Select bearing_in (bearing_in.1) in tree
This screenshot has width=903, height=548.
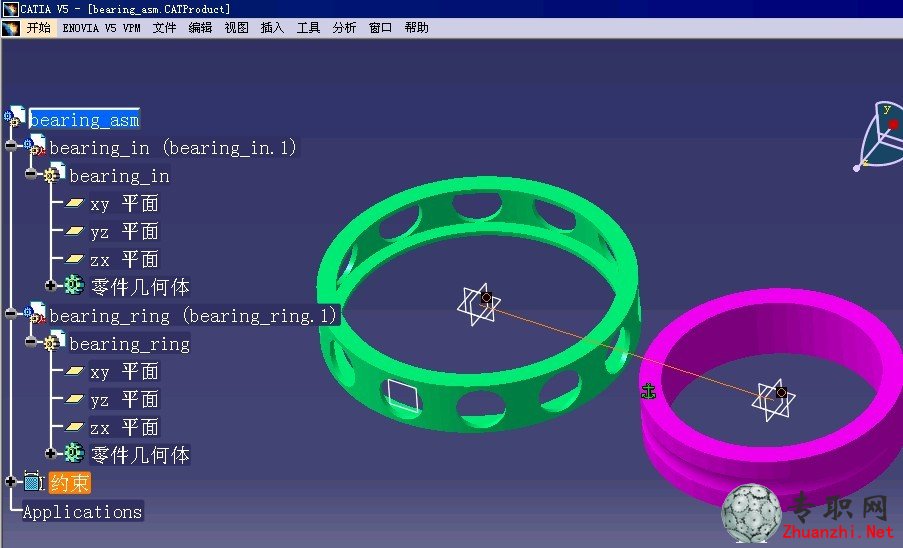(173, 148)
